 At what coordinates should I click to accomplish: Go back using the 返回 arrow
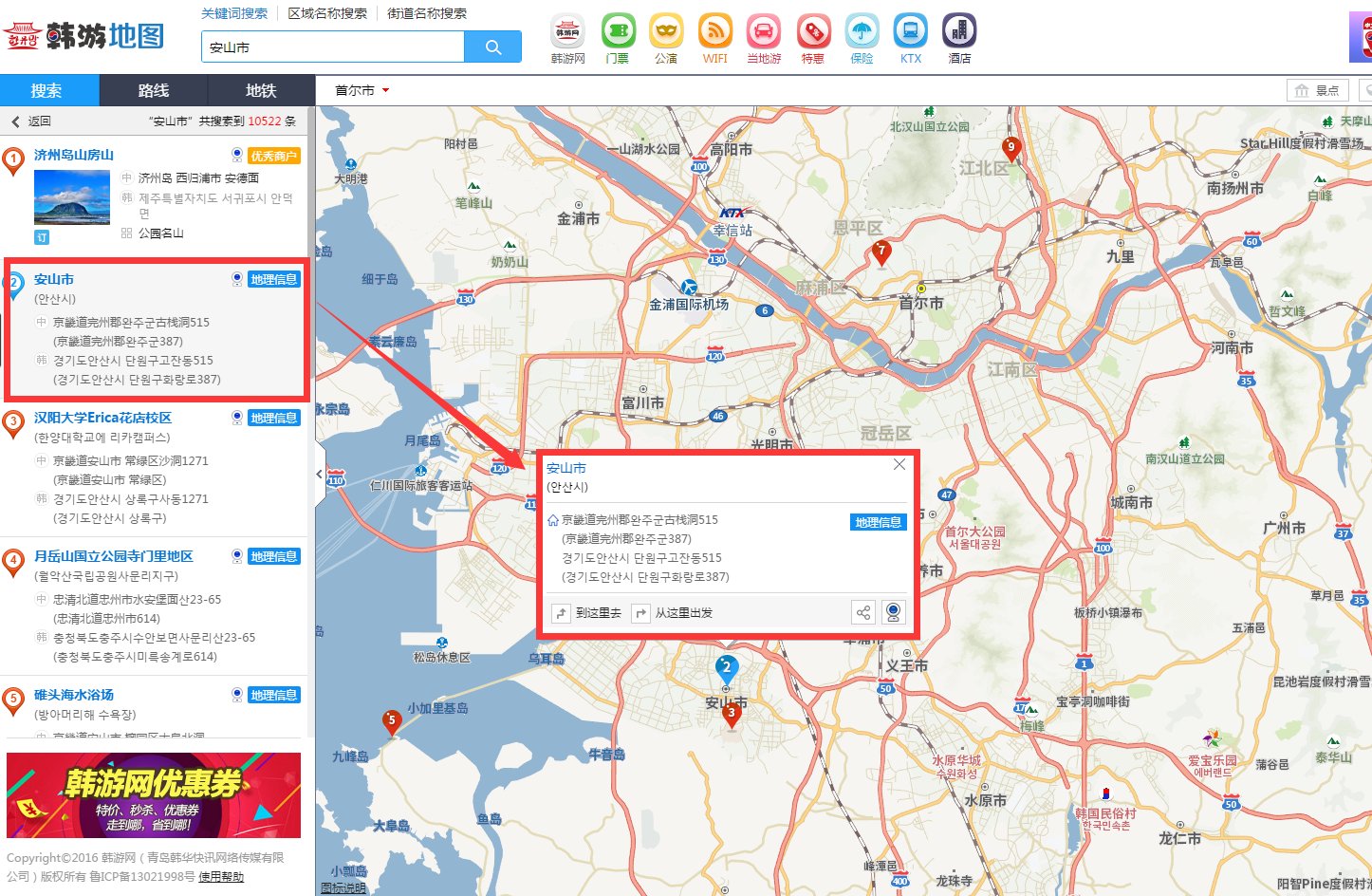coord(16,121)
